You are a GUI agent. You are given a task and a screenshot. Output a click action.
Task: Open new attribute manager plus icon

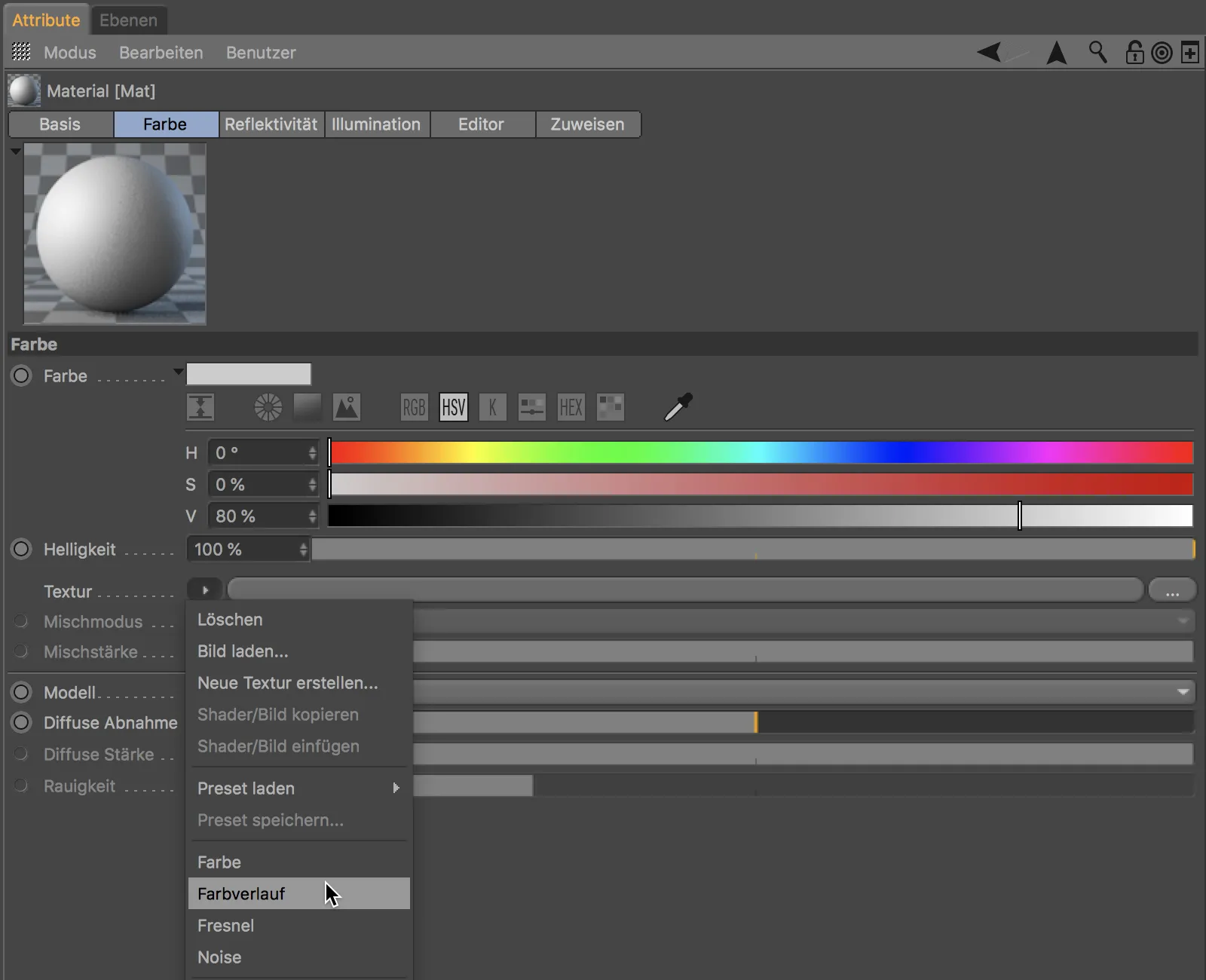coord(1190,53)
